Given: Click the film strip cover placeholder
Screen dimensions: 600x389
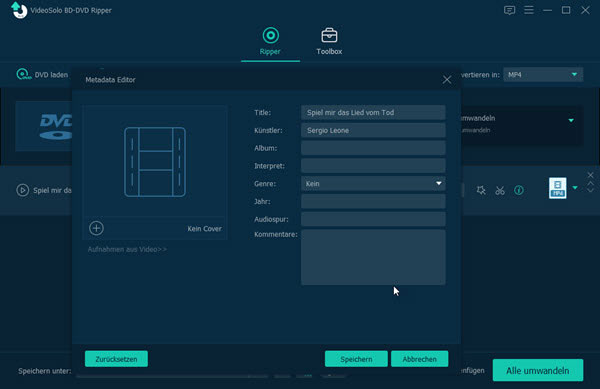Looking at the screenshot, I should [x=155, y=162].
